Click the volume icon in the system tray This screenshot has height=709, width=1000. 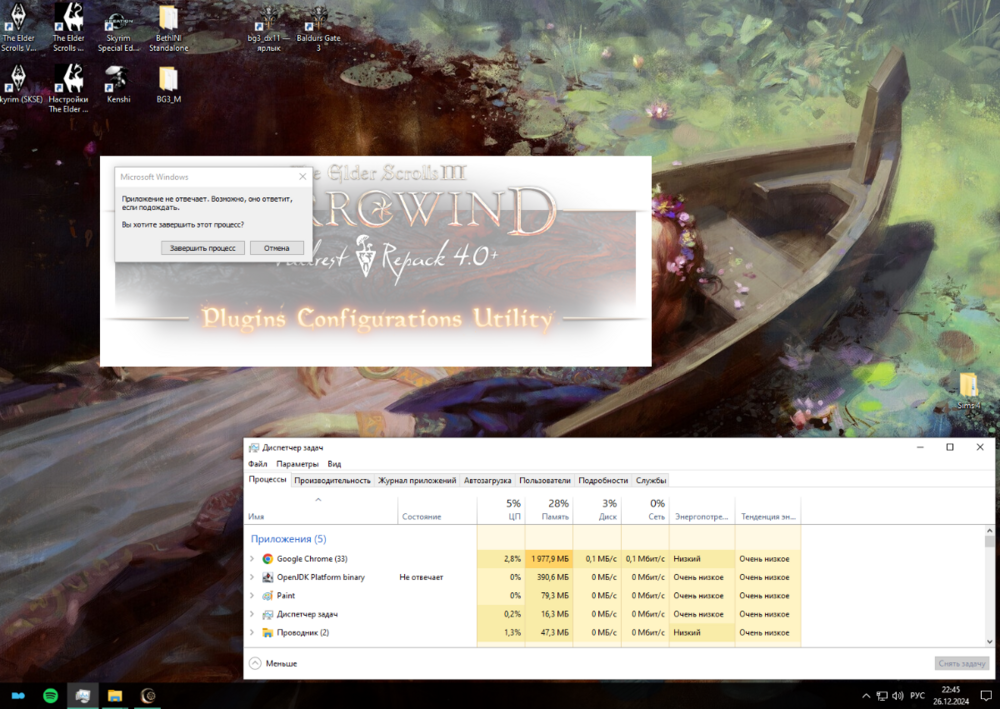pyautogui.click(x=895, y=695)
